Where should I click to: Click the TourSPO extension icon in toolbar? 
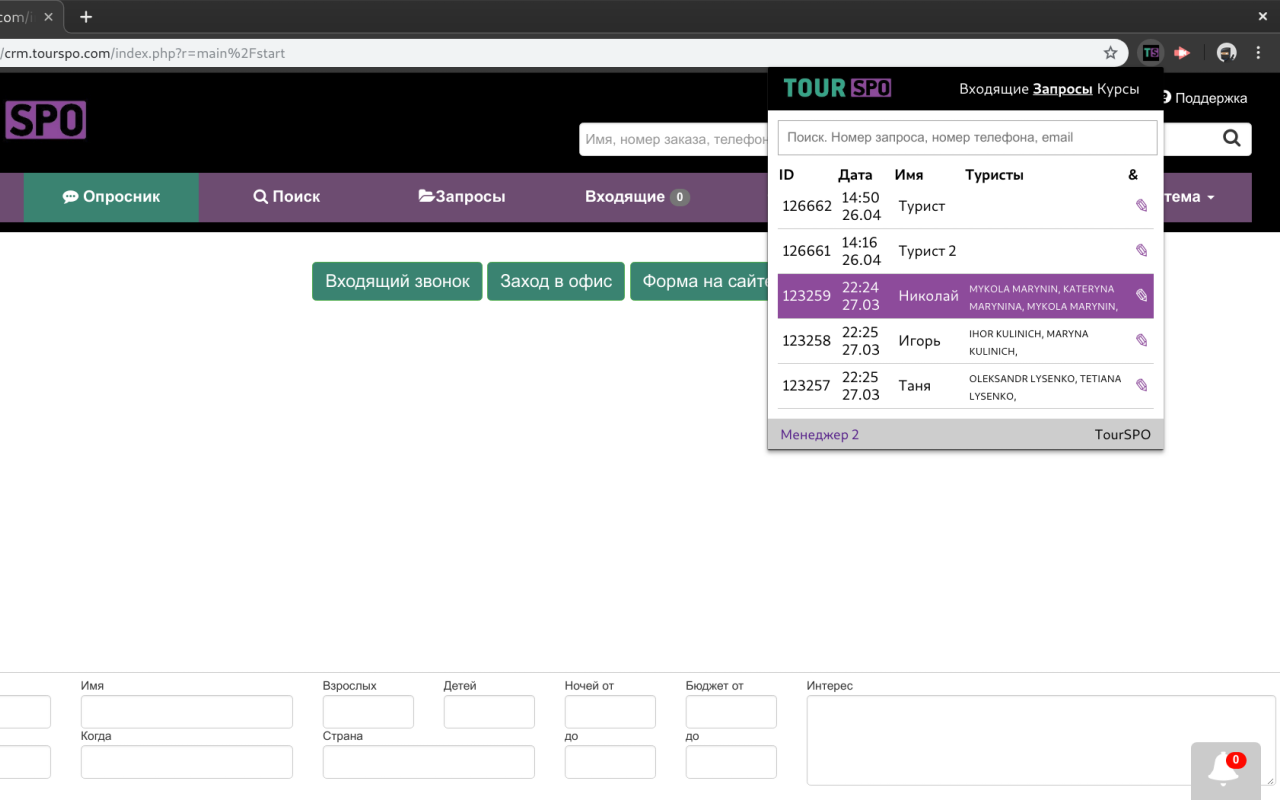click(1151, 53)
